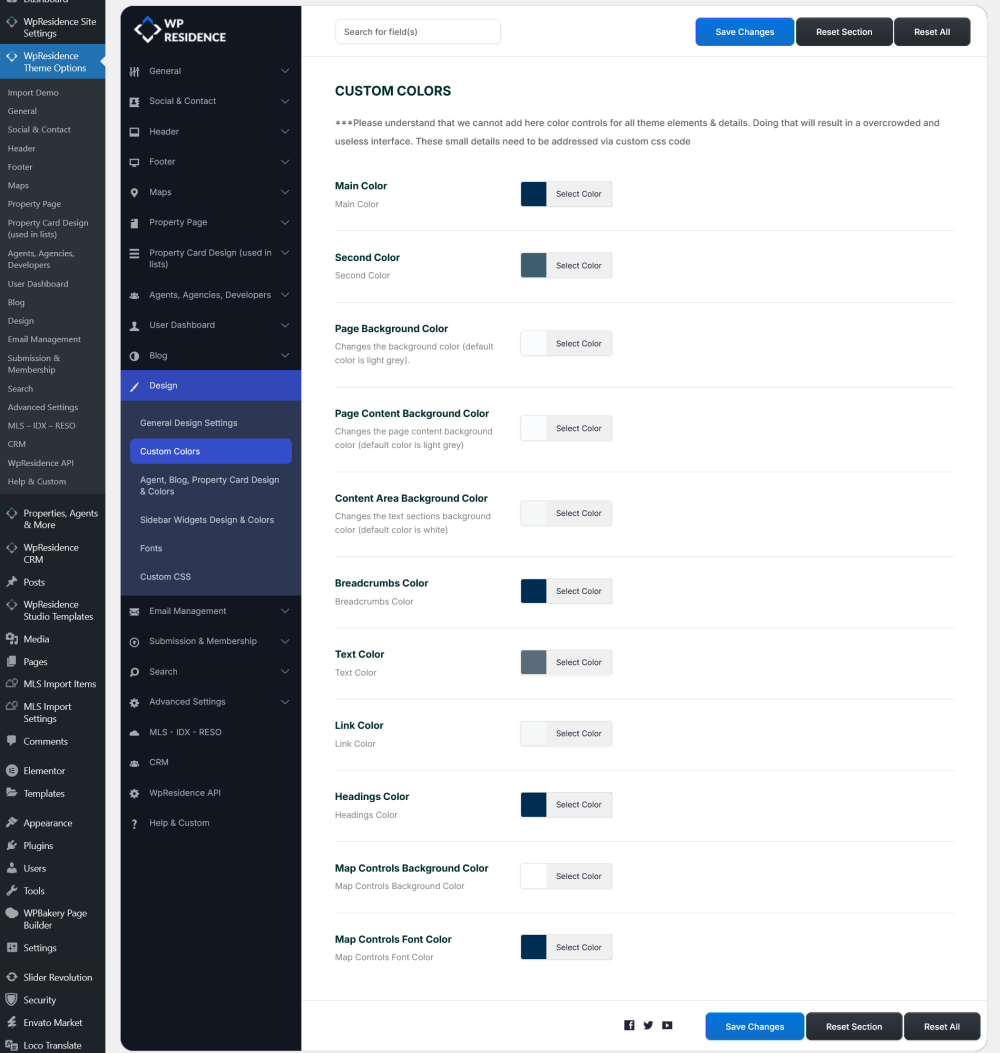
Task: Click the top Reset Section button
Action: click(x=843, y=32)
